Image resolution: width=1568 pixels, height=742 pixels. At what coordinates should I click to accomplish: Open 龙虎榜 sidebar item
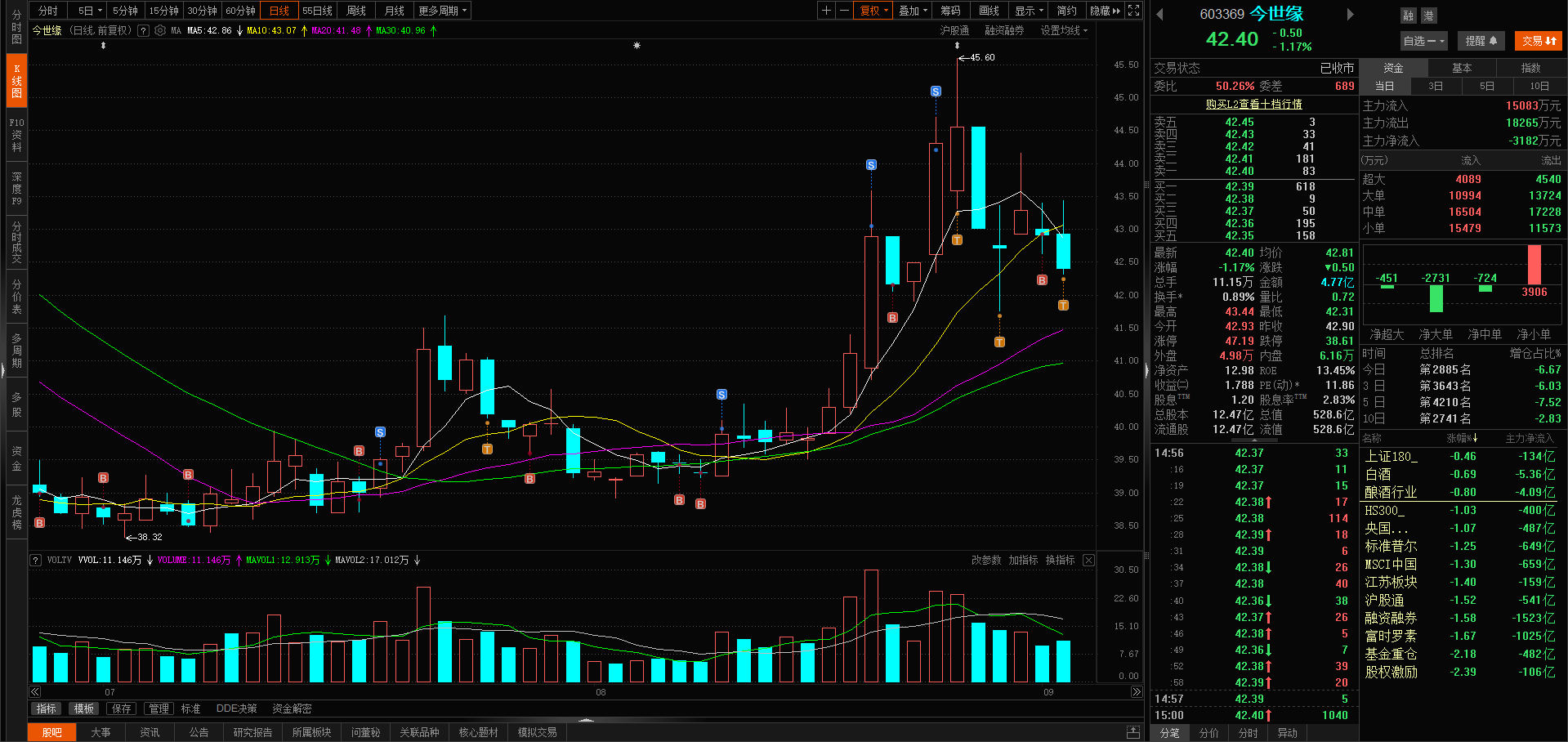coord(16,512)
